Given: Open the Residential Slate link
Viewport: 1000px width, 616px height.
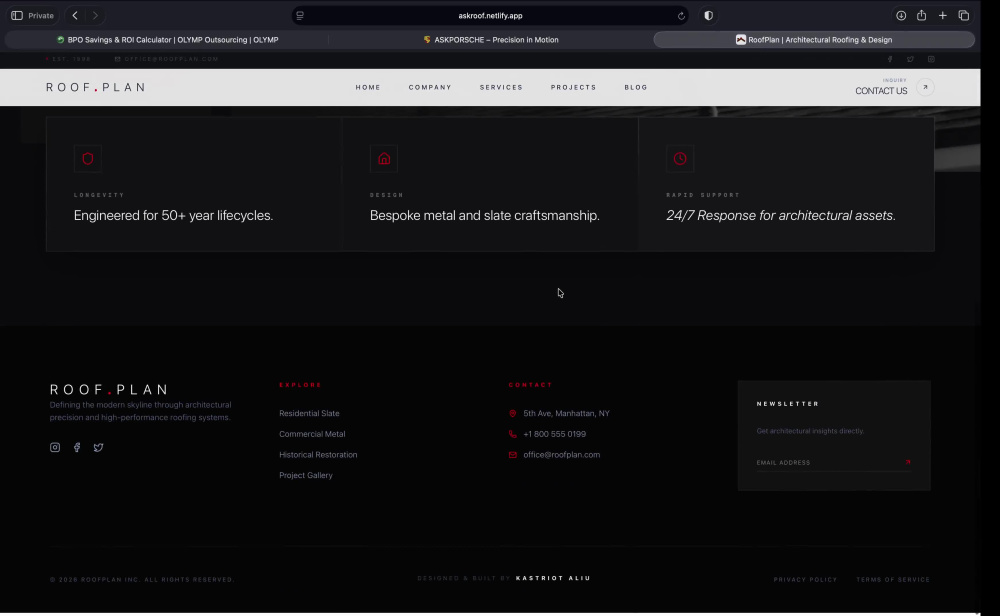Looking at the screenshot, I should point(309,413).
